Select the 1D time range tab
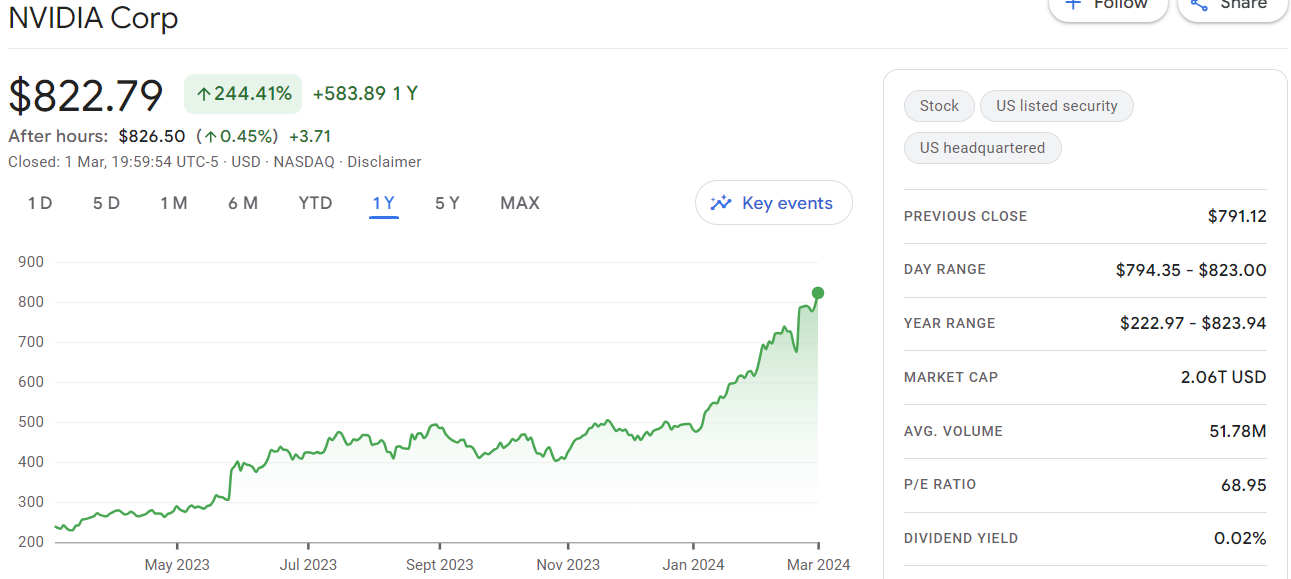Viewport: 1291px width, 579px height. 40,203
